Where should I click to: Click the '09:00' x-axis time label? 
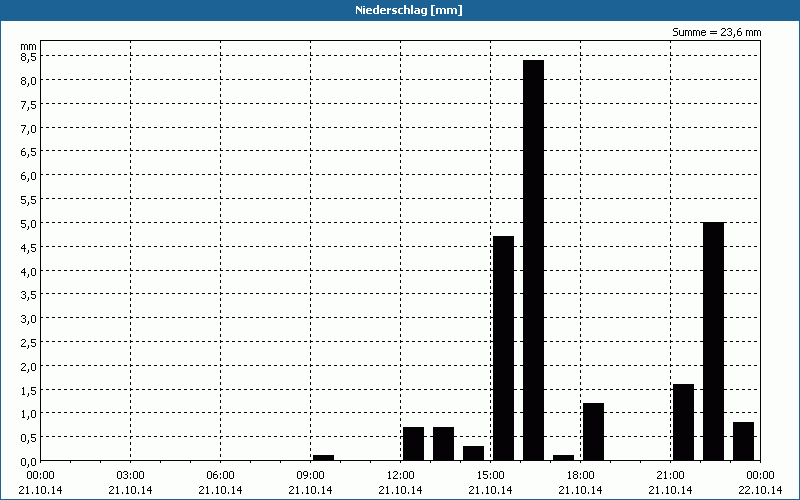pos(310,476)
